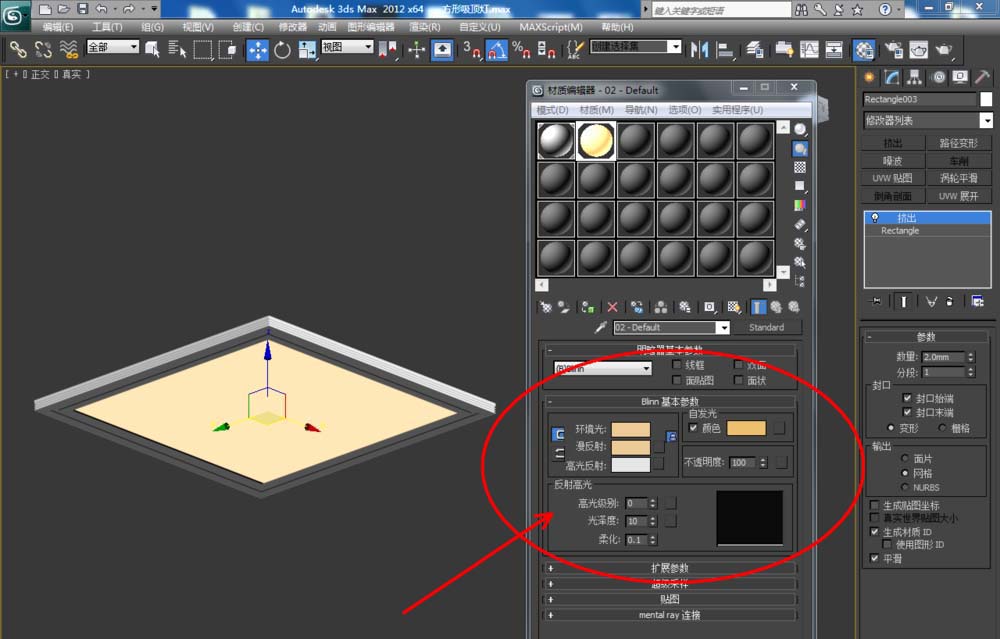Image resolution: width=1000 pixels, height=639 pixels.
Task: Click the UVW 贴图 modifier button
Action: tap(893, 178)
